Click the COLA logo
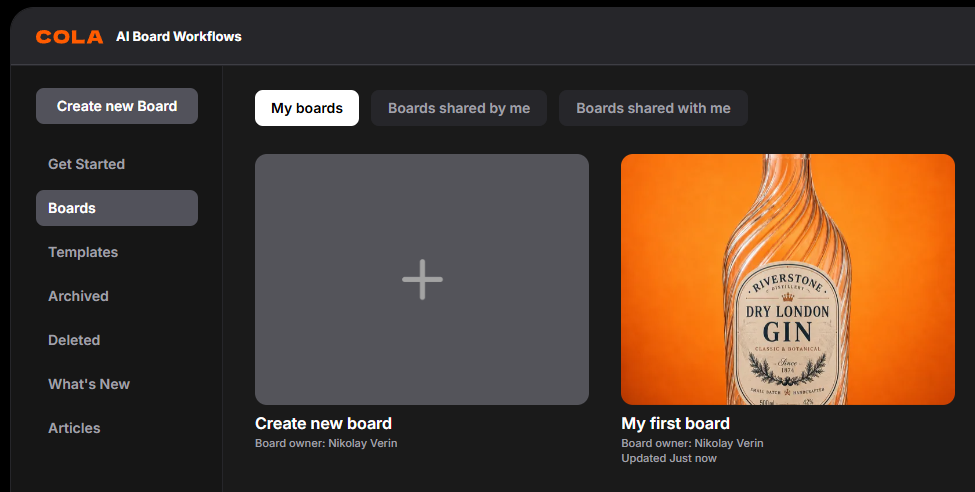 (69, 37)
